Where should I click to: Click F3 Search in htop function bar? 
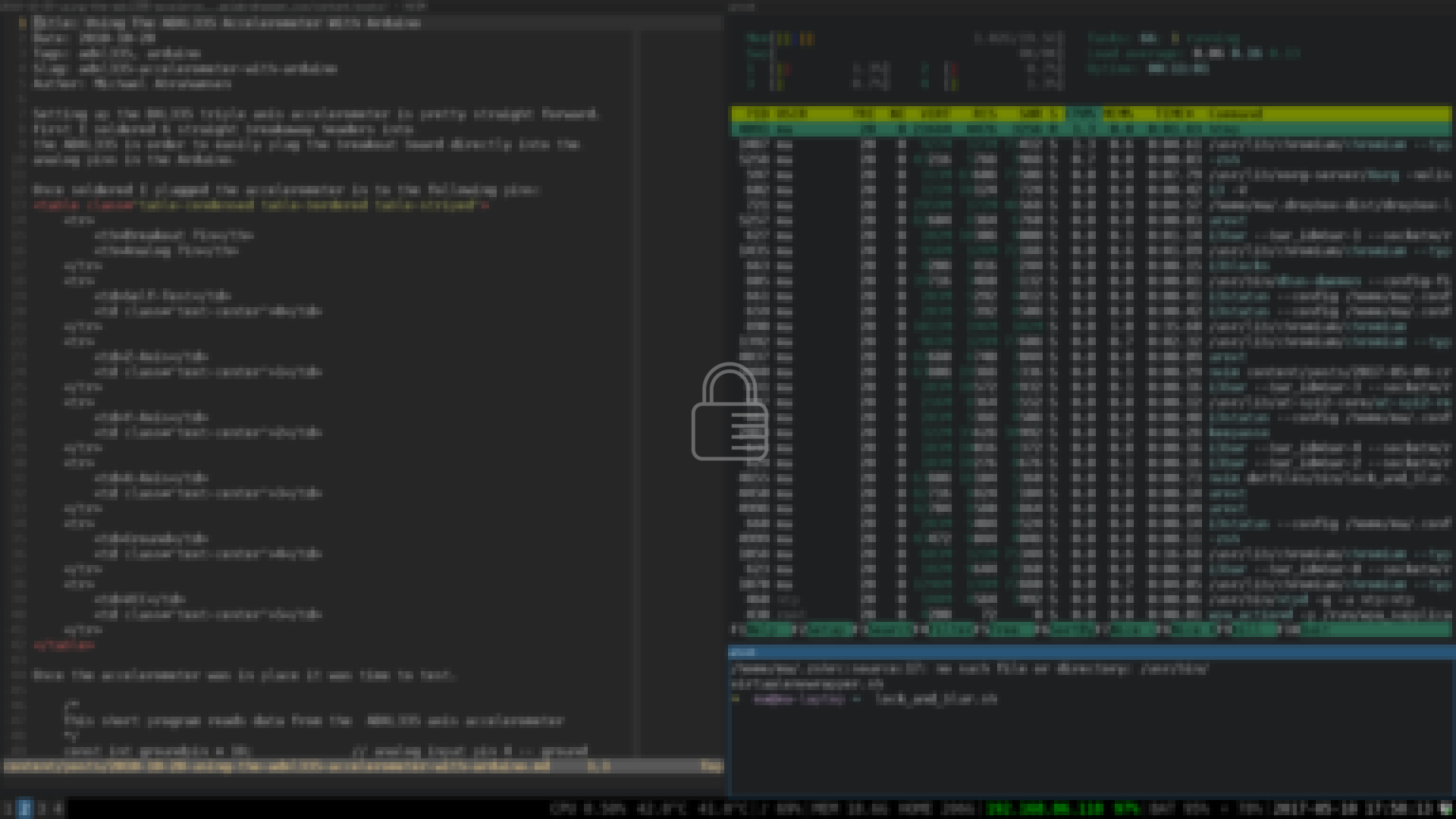882,629
